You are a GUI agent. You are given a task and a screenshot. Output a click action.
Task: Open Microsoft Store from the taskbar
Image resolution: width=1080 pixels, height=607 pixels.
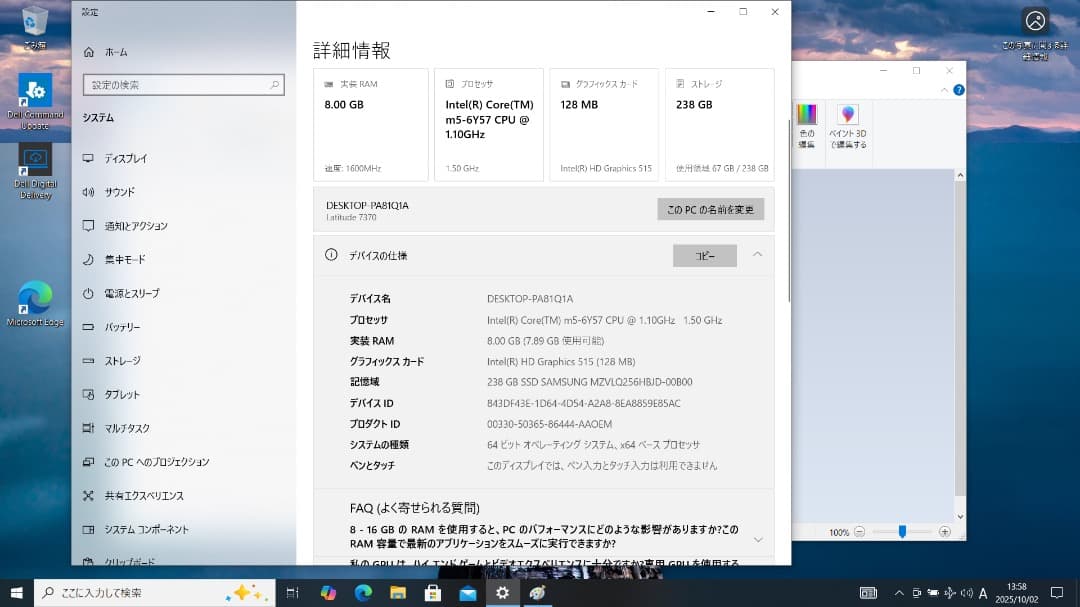click(433, 591)
